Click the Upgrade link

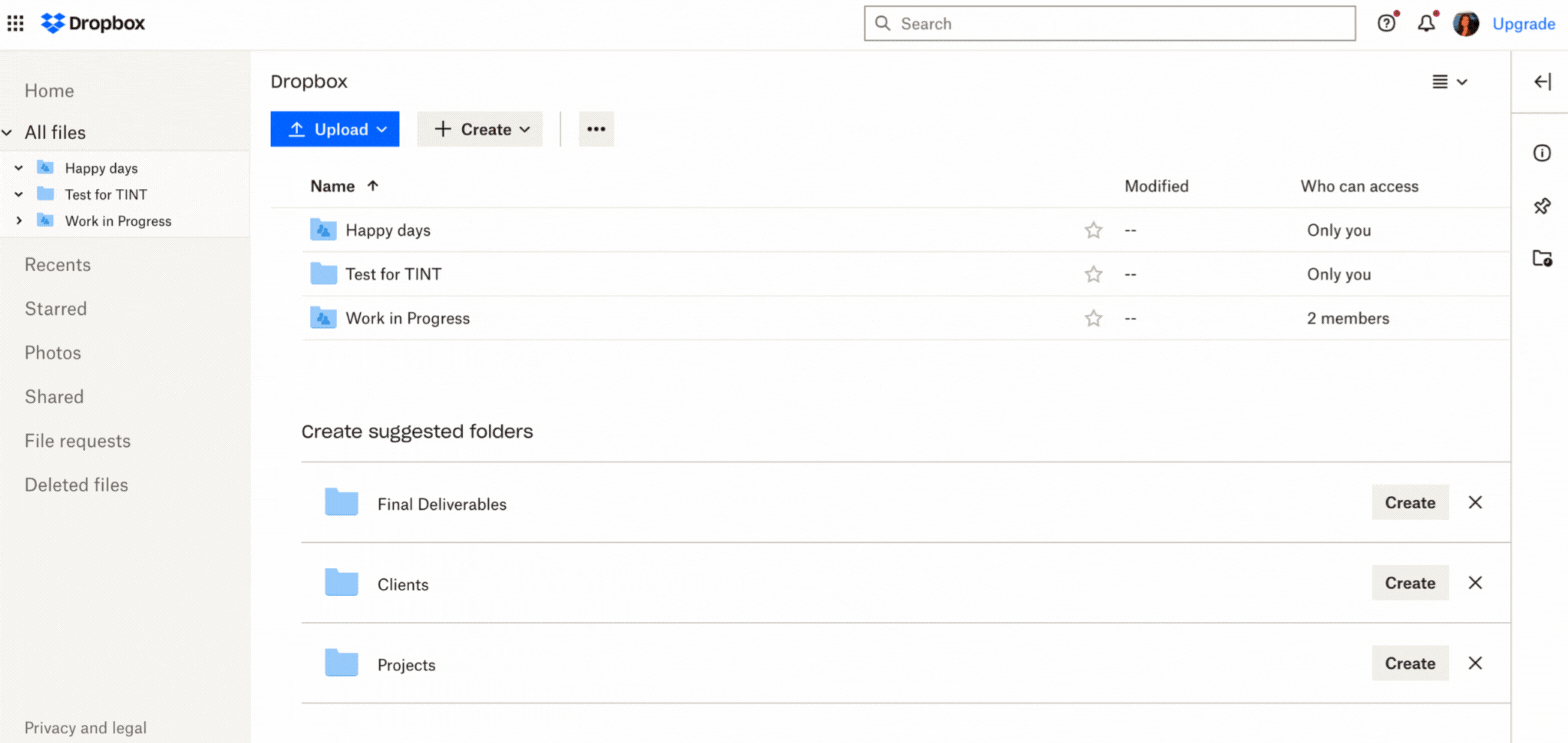point(1523,24)
